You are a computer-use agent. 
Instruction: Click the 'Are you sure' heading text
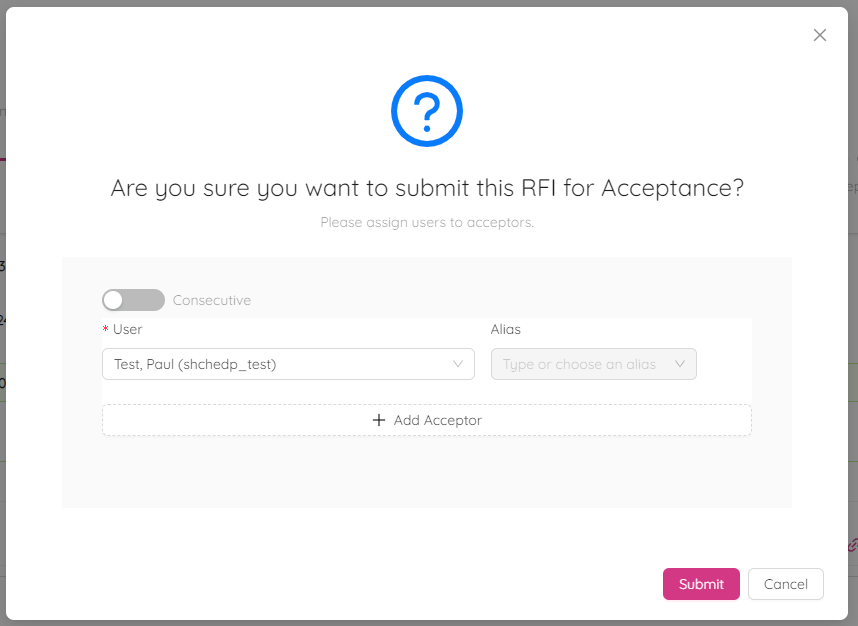coord(427,188)
